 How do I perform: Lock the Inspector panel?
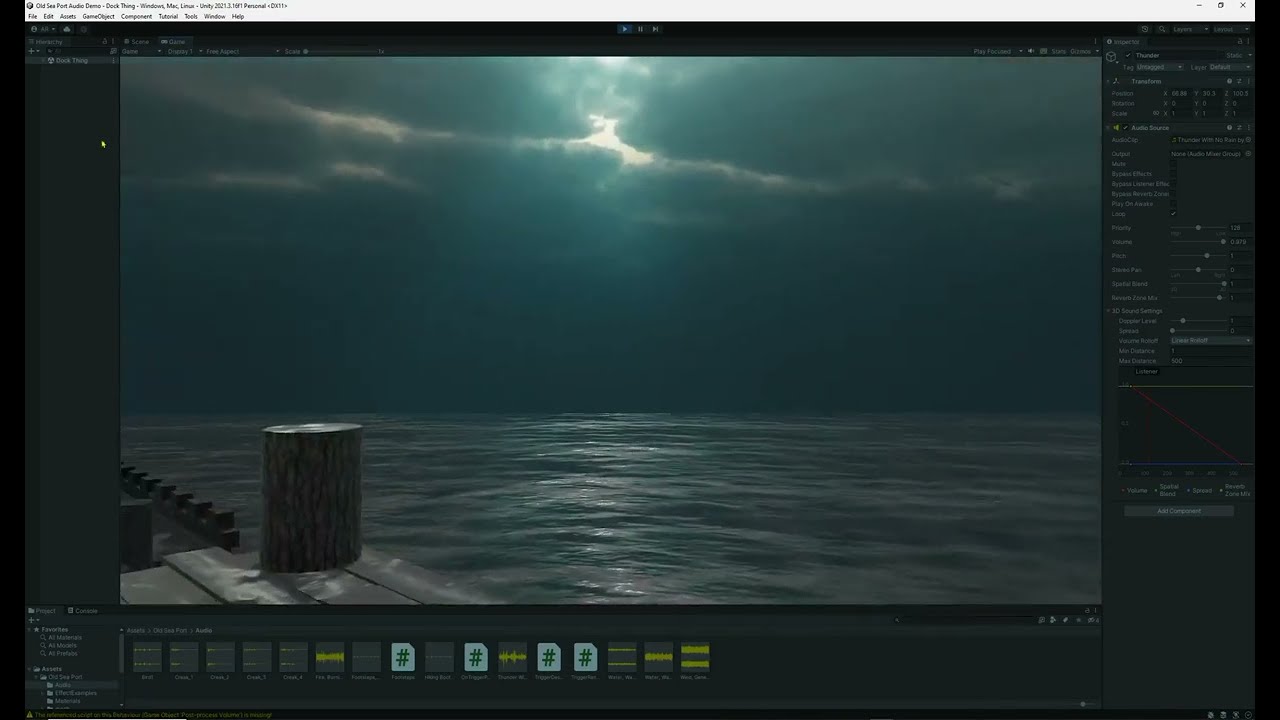(x=1239, y=42)
